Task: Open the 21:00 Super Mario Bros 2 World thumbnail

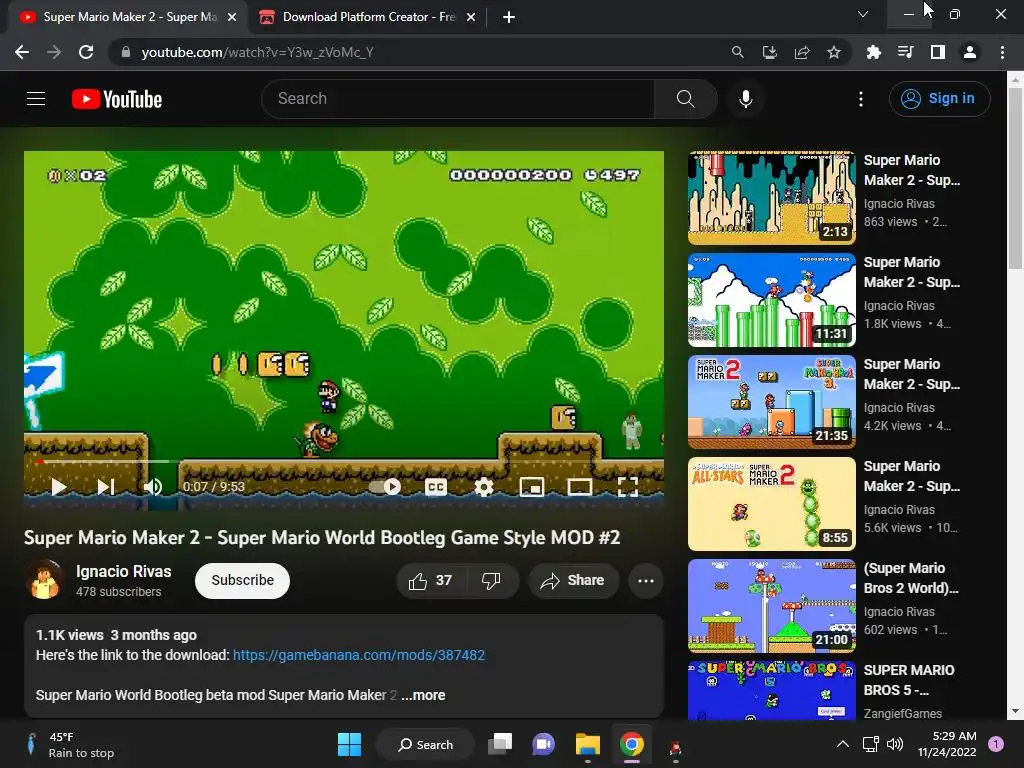Action: (771, 605)
